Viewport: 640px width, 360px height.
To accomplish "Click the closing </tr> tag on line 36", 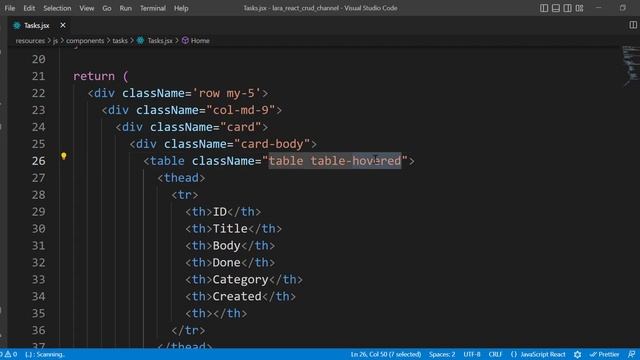I will 188,330.
